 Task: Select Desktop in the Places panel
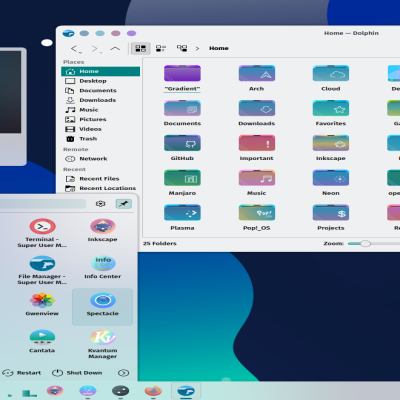click(x=100, y=81)
